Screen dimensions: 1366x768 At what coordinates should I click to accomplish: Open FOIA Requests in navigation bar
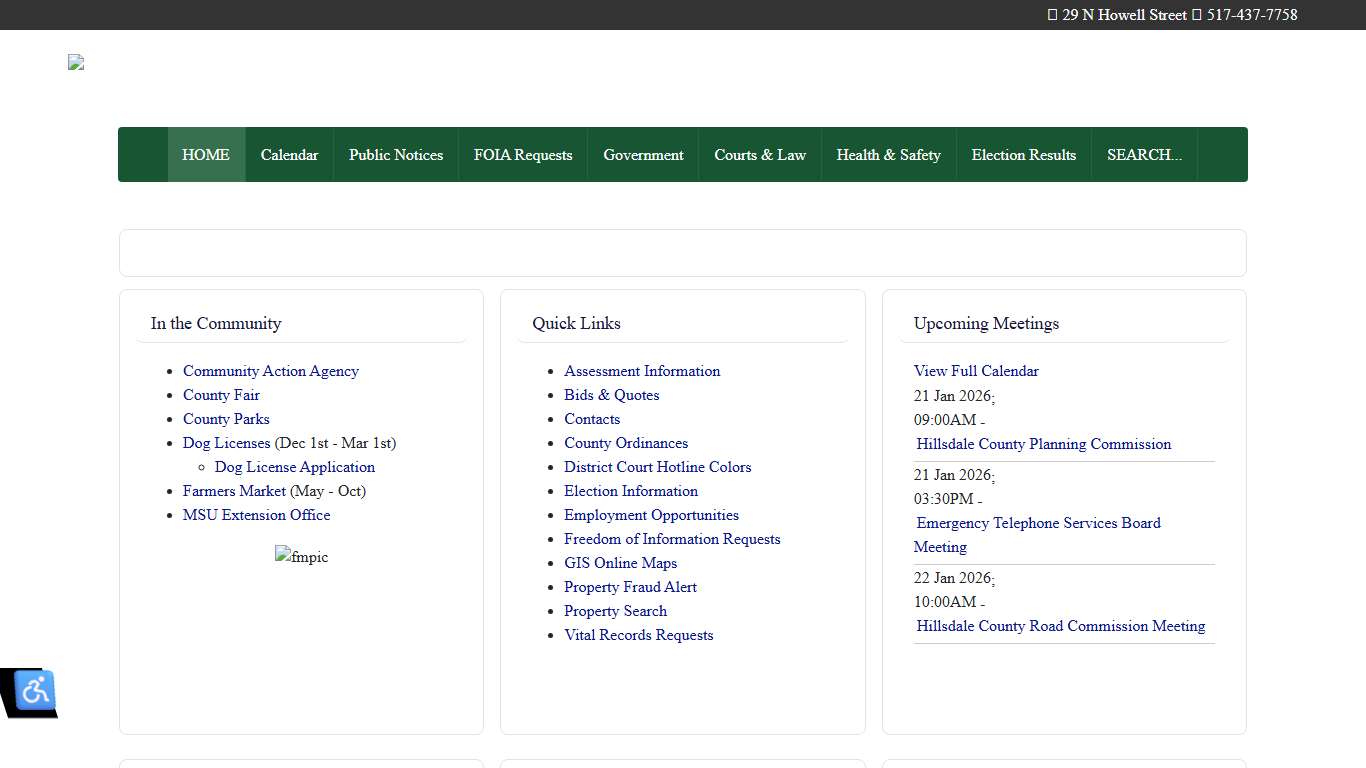523,155
